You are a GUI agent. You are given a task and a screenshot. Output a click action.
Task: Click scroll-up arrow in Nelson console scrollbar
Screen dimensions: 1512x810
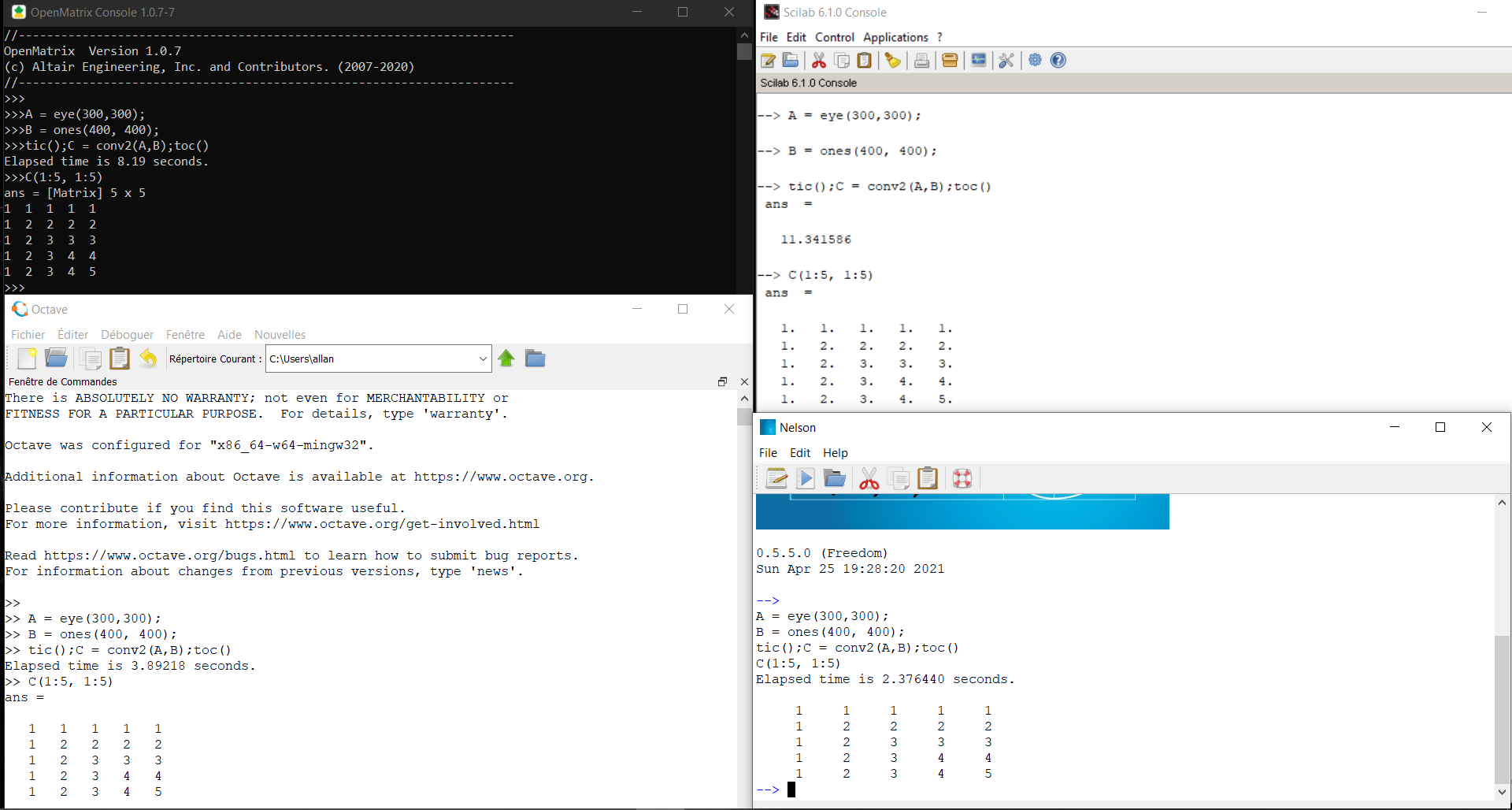click(1502, 502)
